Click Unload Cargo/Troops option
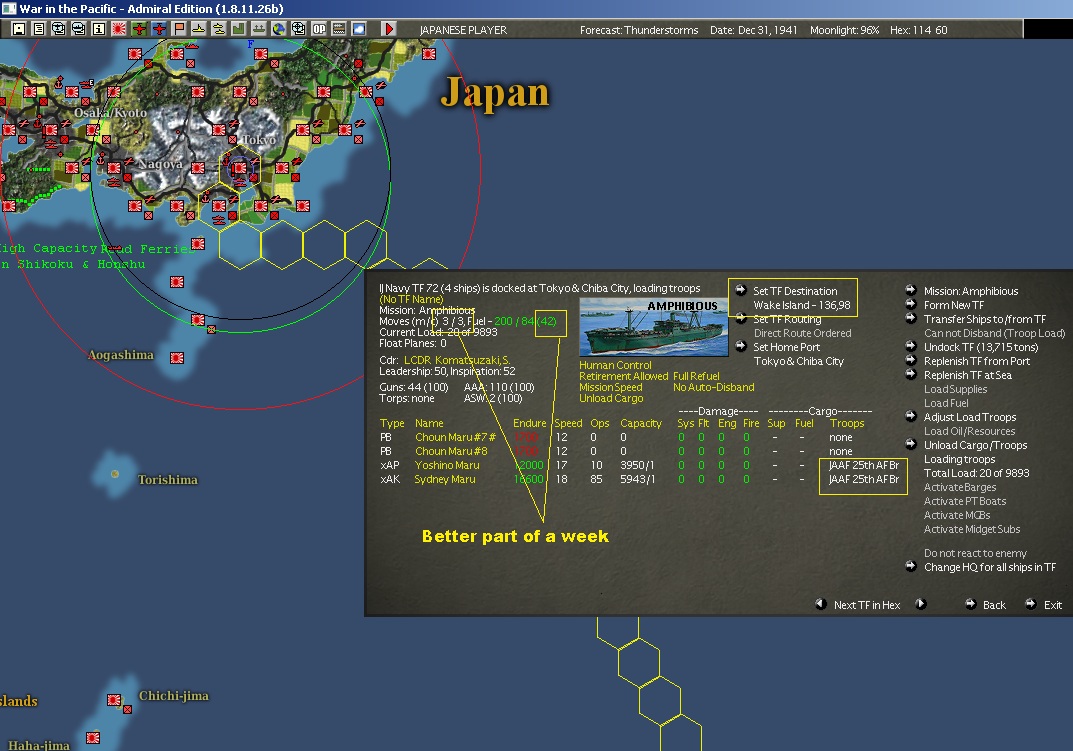Image resolution: width=1073 pixels, height=751 pixels. click(x=975, y=445)
